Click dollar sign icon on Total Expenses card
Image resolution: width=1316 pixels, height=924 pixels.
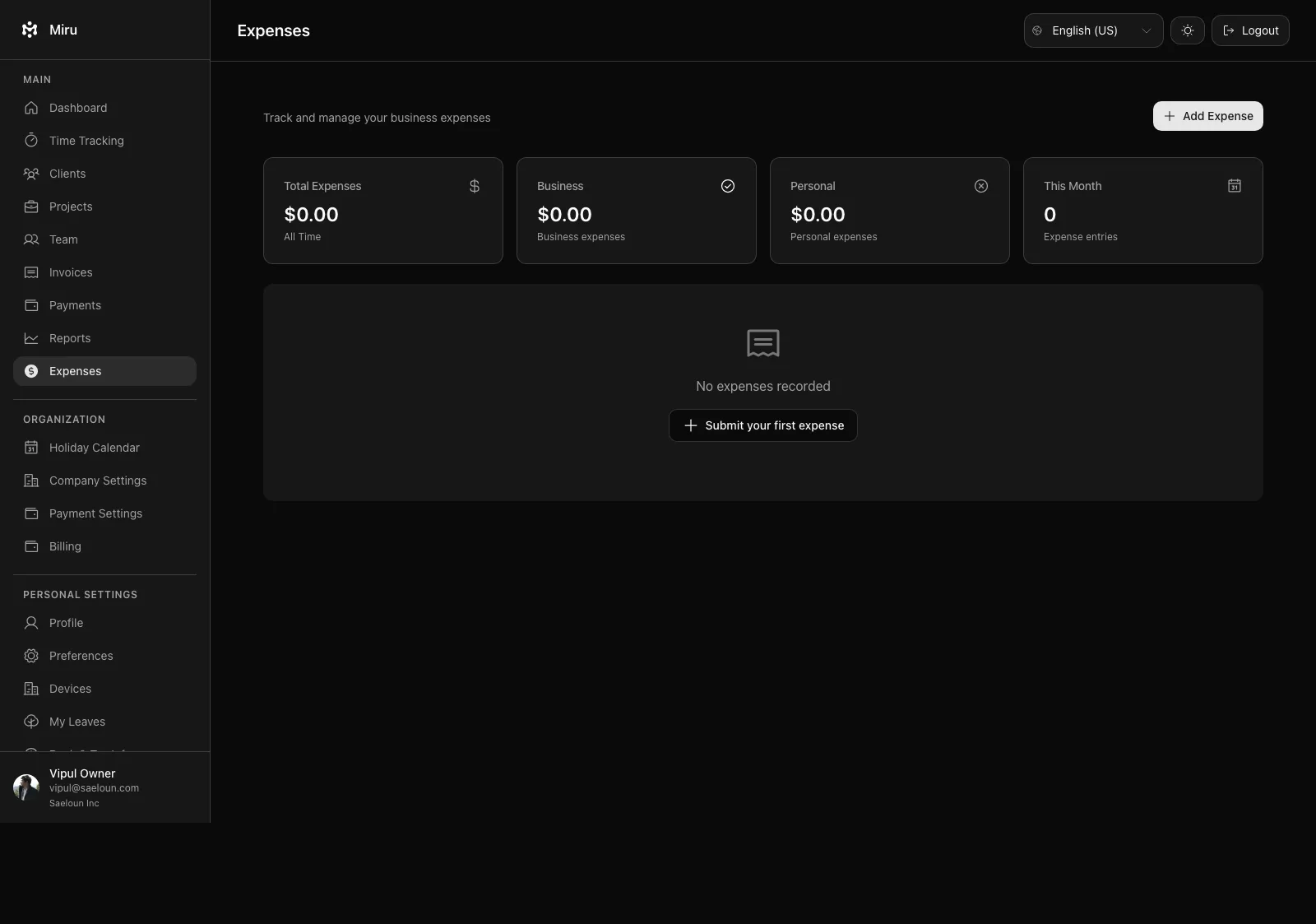[475, 186]
